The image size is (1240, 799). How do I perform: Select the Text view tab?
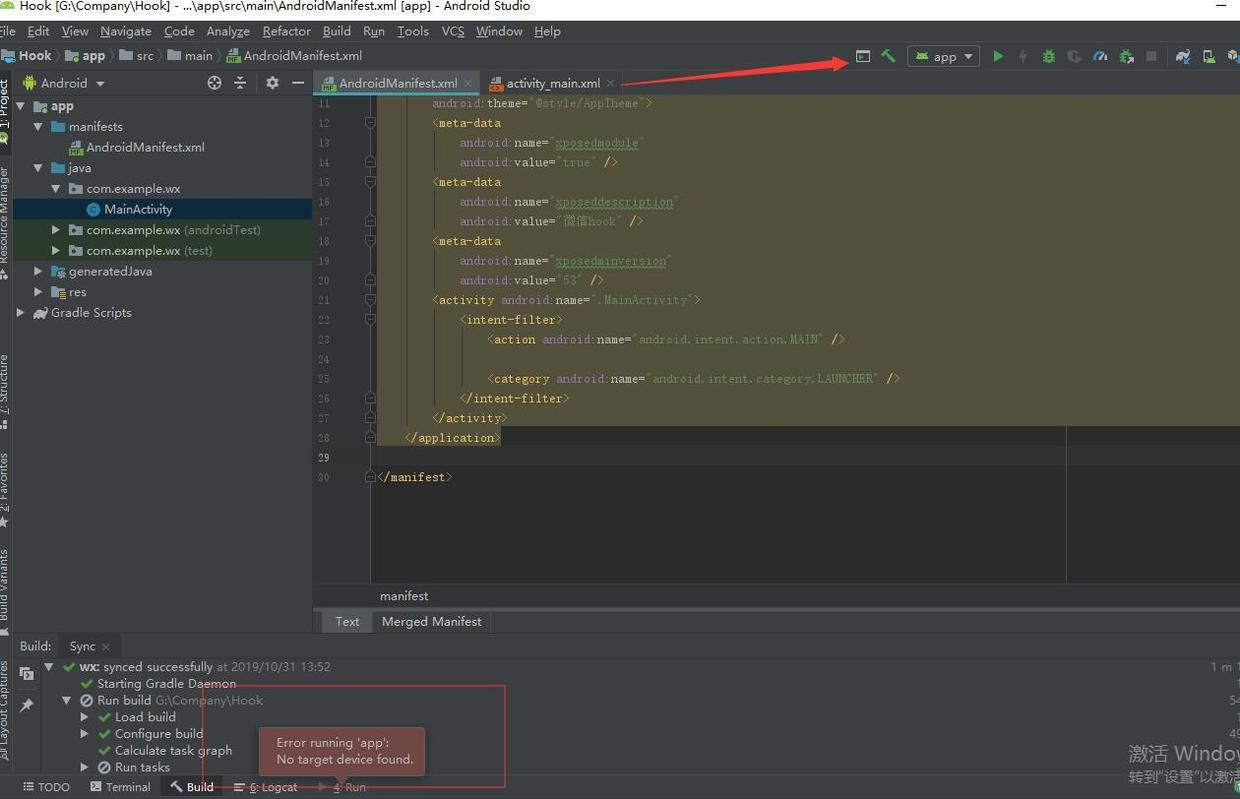[x=347, y=621]
